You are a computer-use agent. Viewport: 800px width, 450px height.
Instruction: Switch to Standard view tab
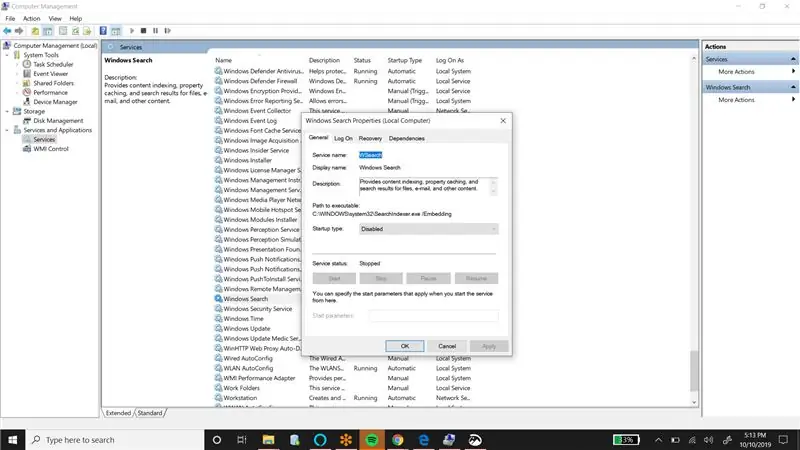(x=150, y=413)
